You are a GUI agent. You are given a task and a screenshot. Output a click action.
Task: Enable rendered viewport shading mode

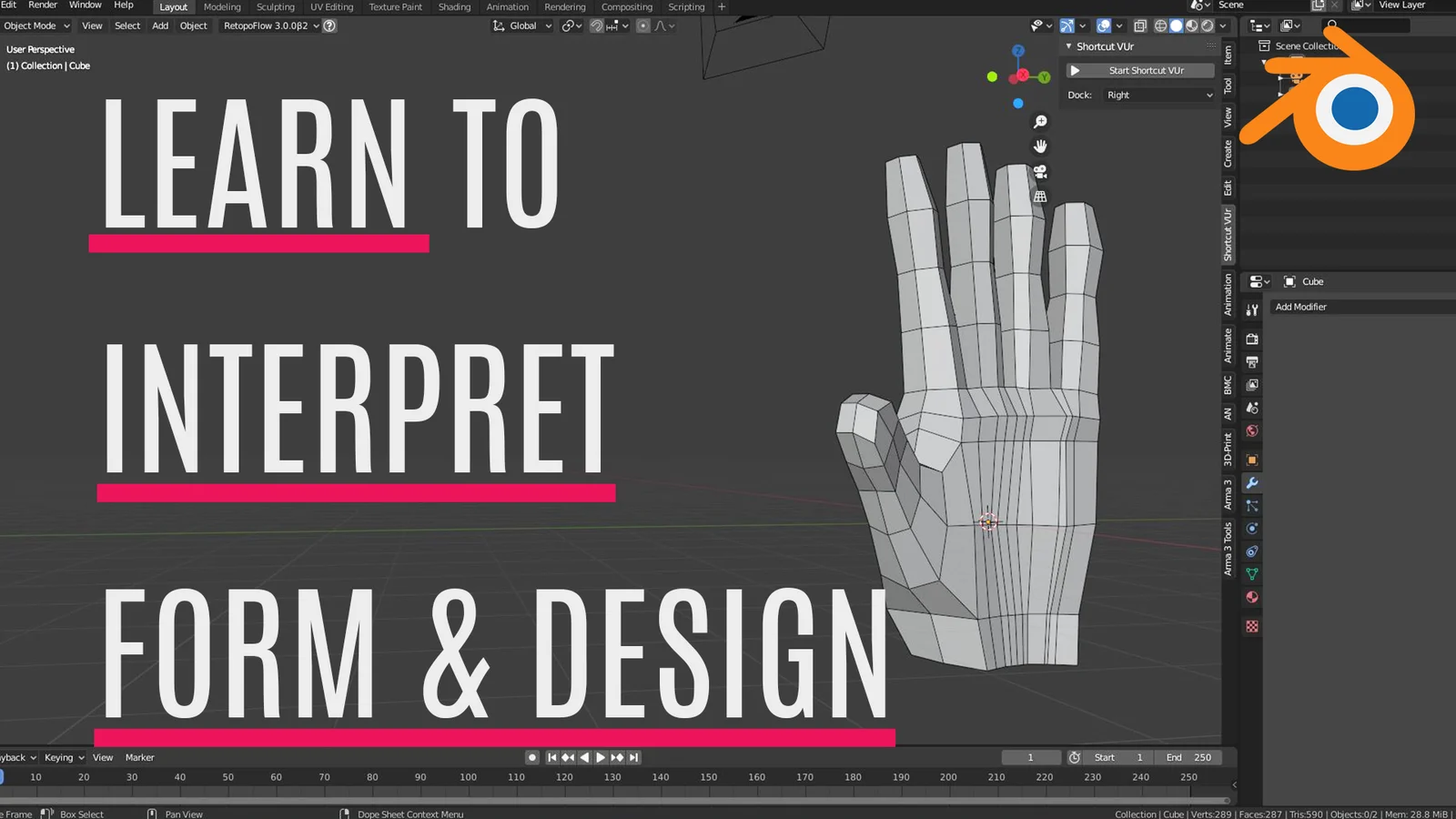tap(1208, 25)
